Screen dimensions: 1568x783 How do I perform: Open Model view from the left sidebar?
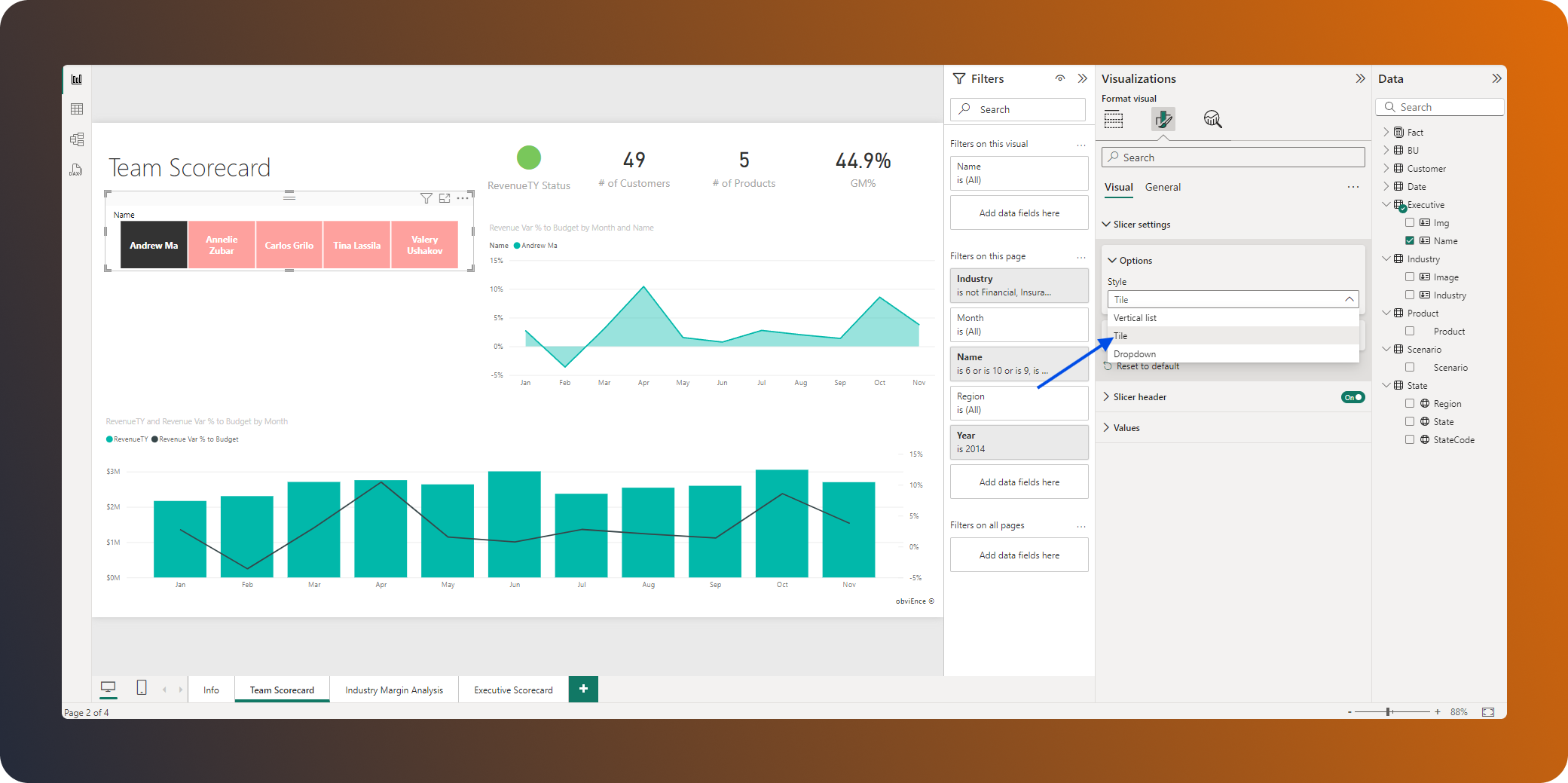tap(76, 139)
